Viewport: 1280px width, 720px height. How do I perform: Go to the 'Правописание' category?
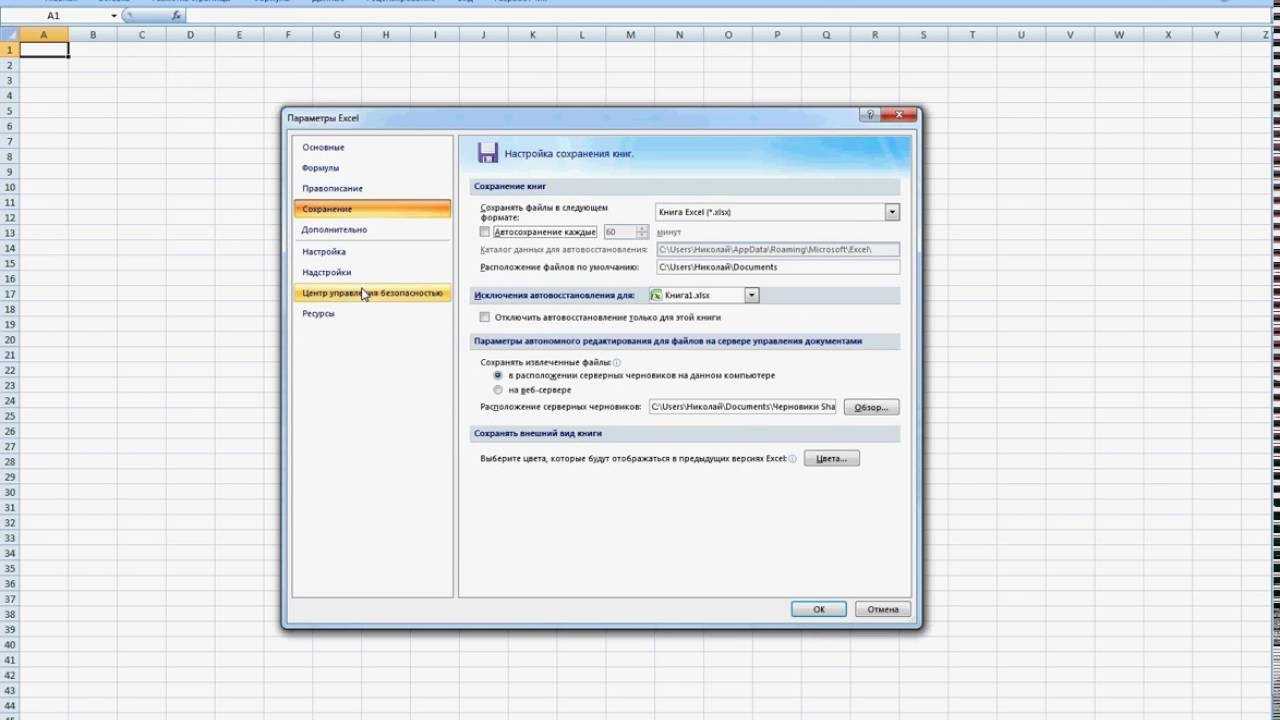372,188
